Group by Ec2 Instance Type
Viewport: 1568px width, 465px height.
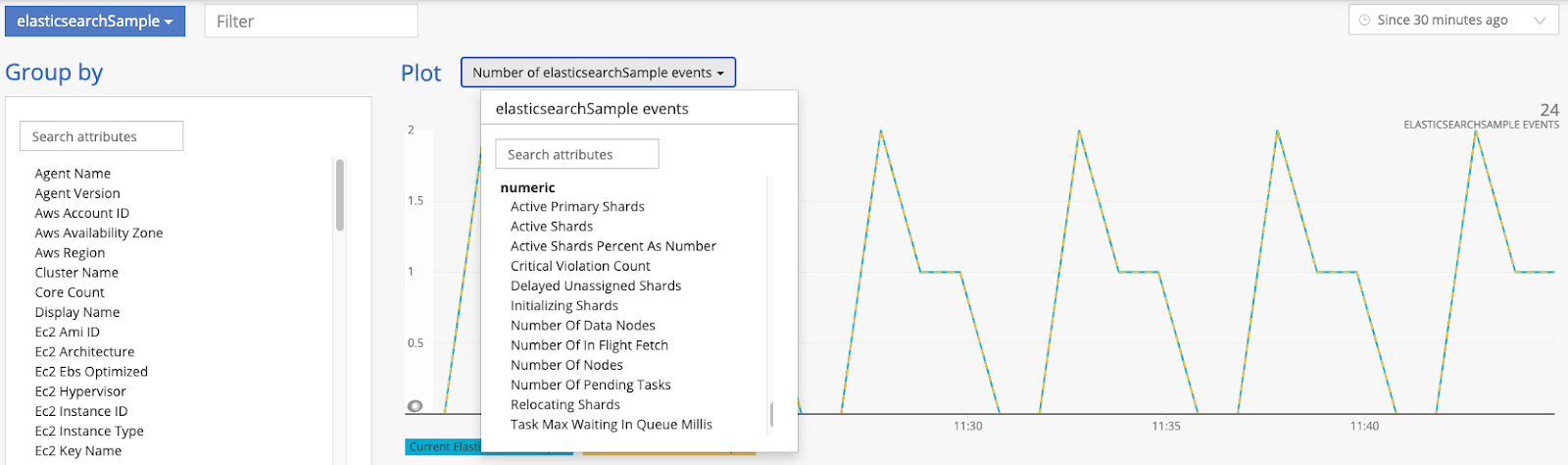pos(89,432)
